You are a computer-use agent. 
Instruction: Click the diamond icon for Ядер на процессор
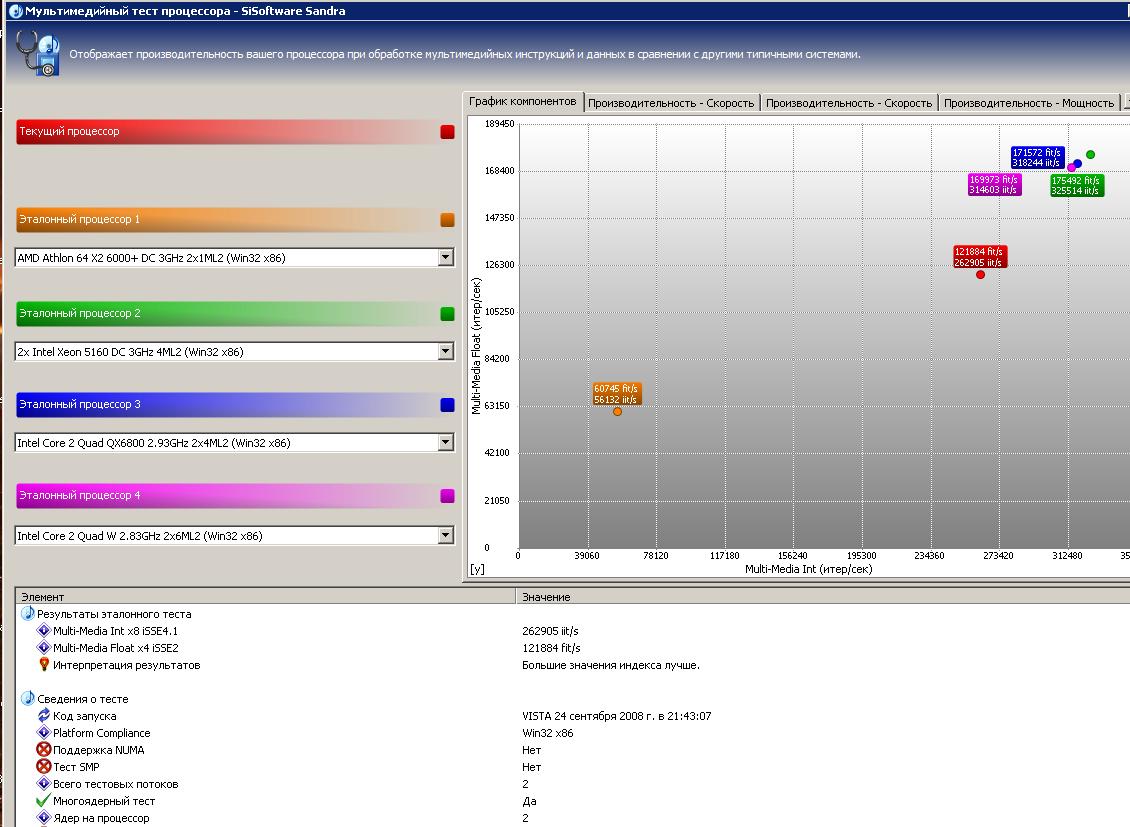[43, 818]
